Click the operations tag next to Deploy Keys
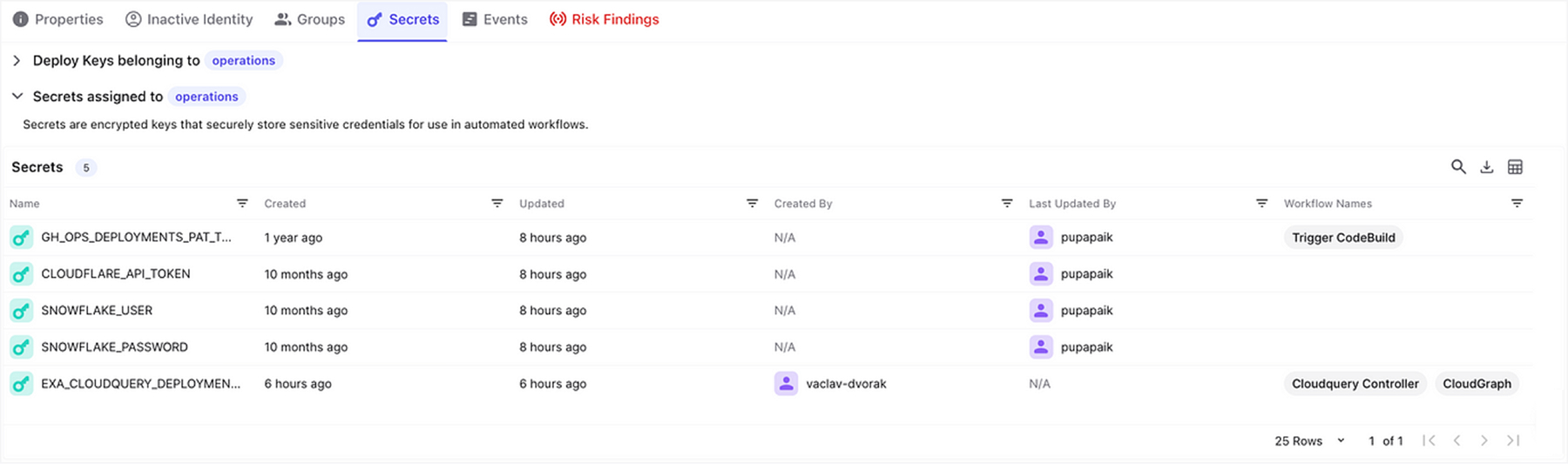 [243, 60]
